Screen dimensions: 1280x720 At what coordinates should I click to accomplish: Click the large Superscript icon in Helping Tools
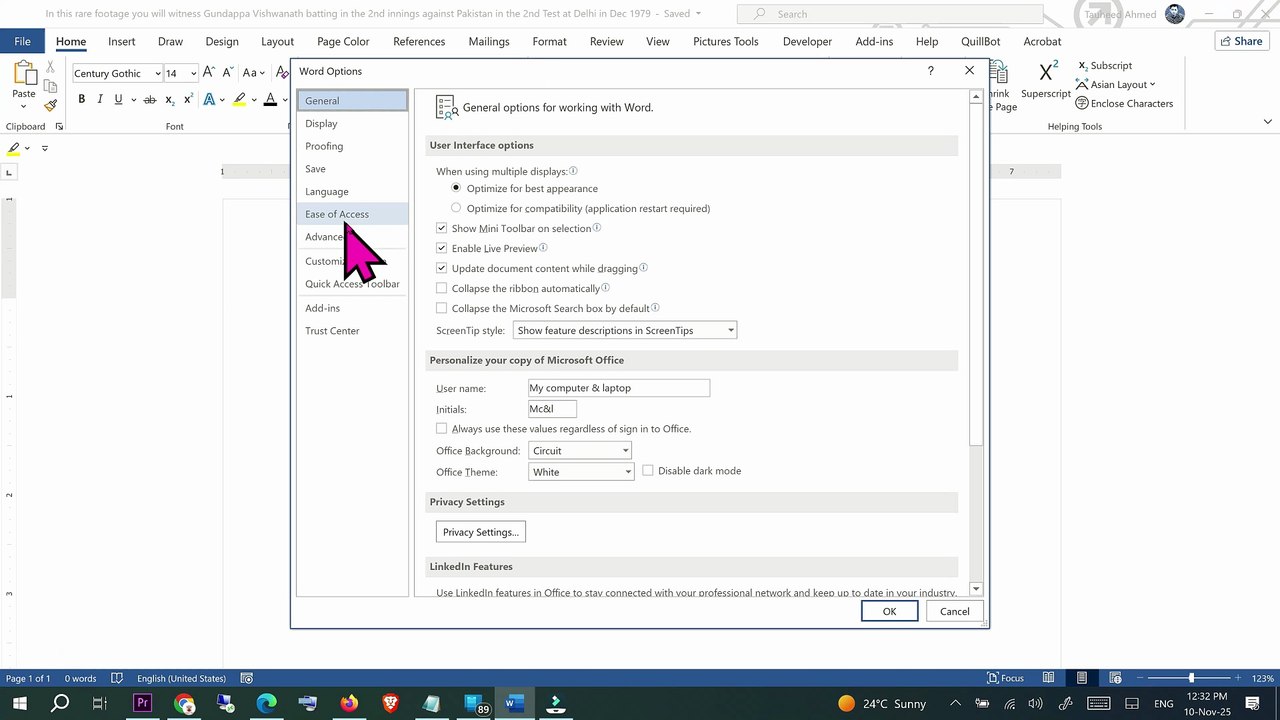(x=1047, y=72)
